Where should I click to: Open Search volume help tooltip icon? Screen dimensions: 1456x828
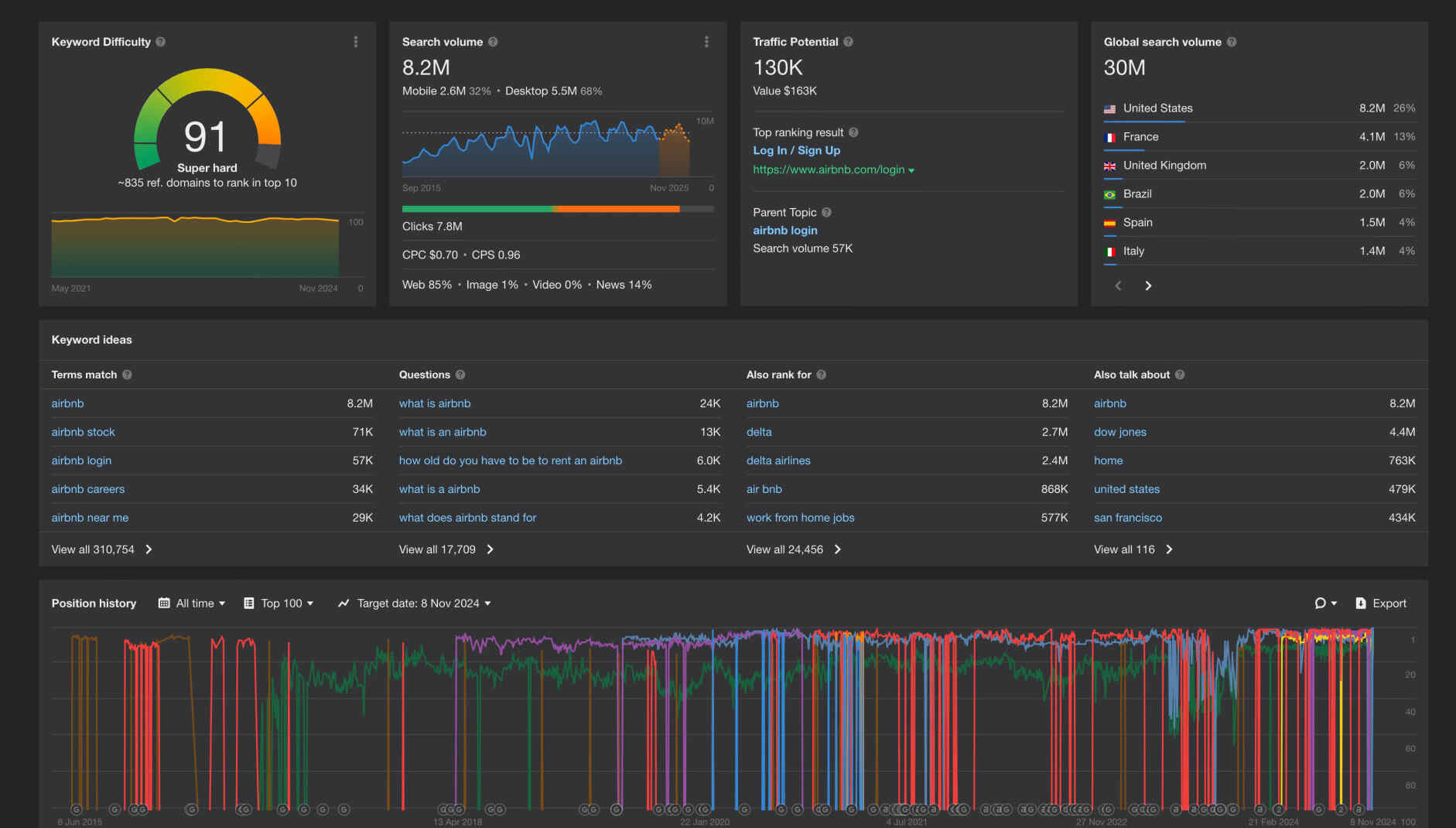tap(493, 42)
